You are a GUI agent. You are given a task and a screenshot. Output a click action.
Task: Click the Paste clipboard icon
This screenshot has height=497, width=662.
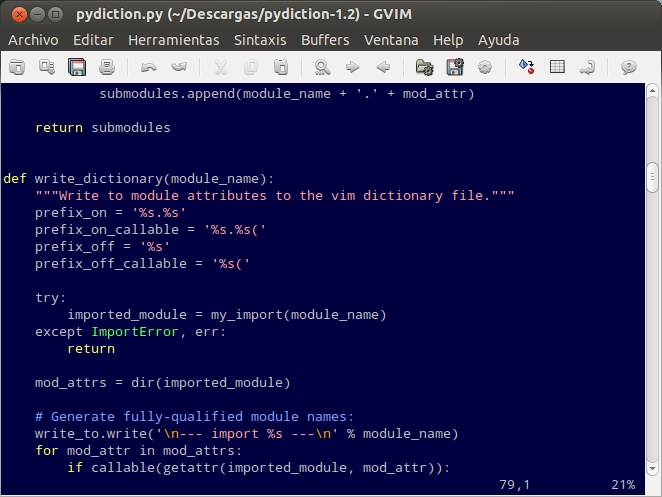281,67
